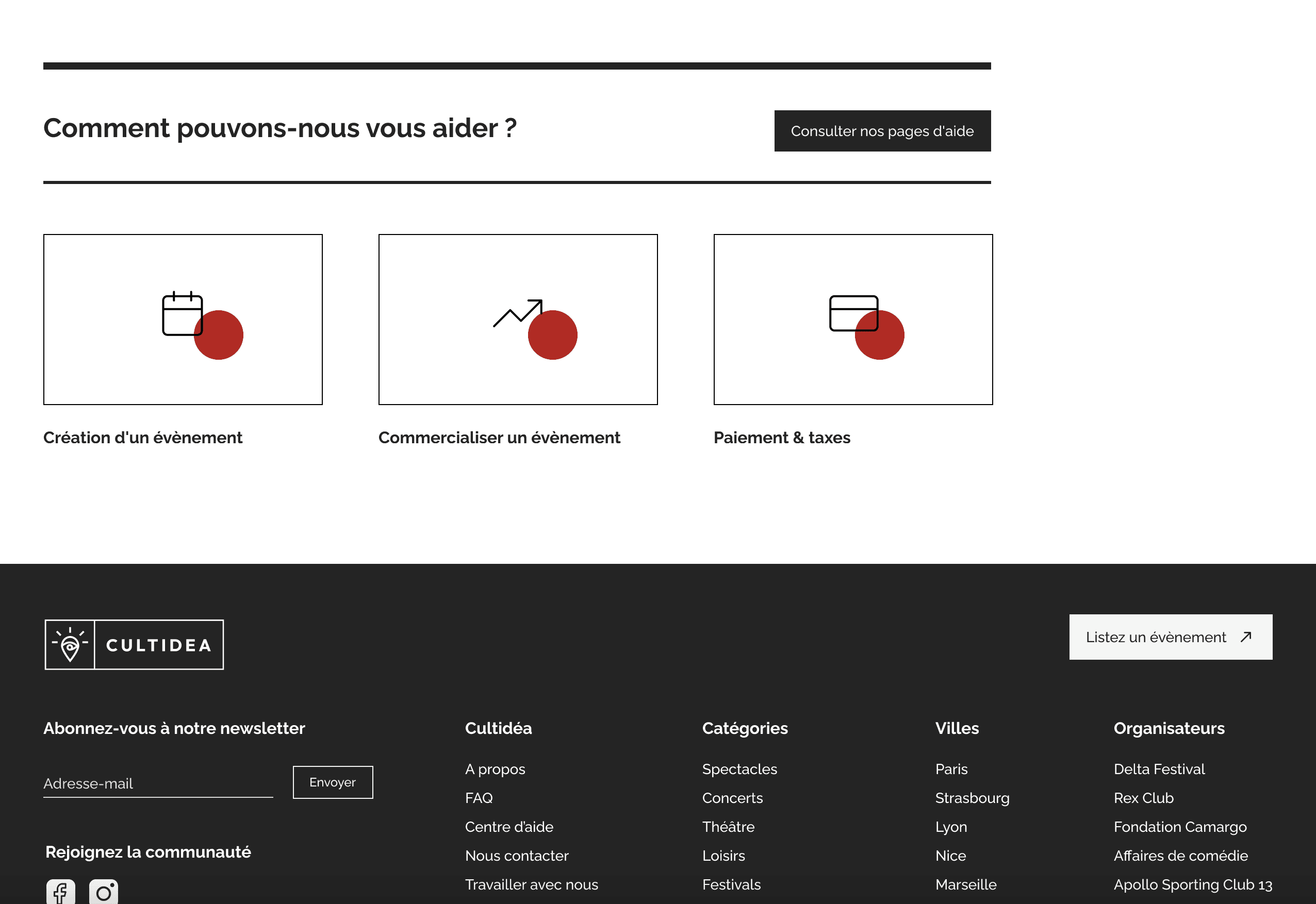Click the credit card payment icon
This screenshot has height=904, width=1316.
(853, 313)
